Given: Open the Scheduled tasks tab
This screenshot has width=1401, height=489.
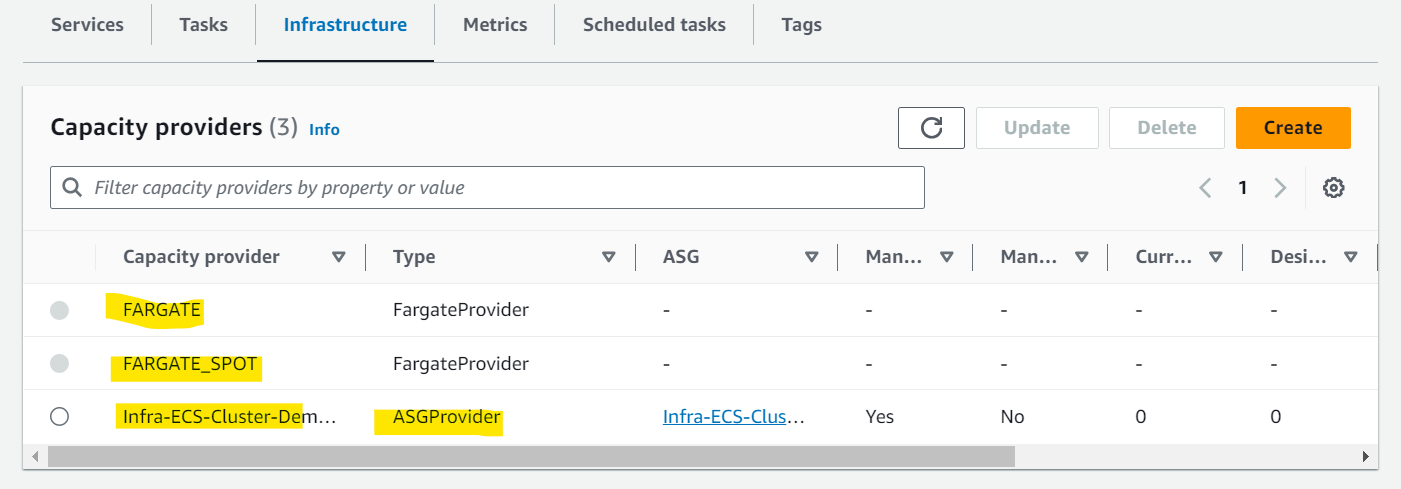Looking at the screenshot, I should pyautogui.click(x=654, y=25).
